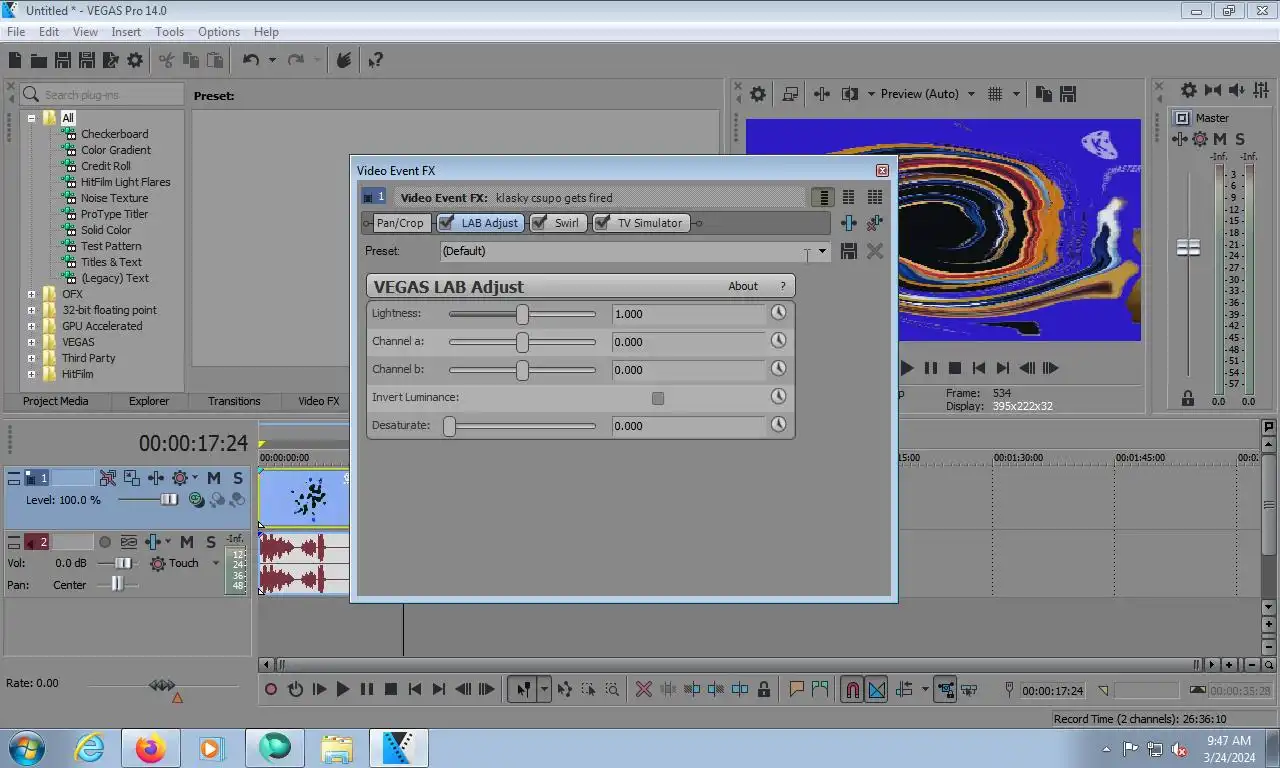The height and width of the screenshot is (768, 1280).
Task: Click the Record button in transport bar
Action: (x=271, y=689)
